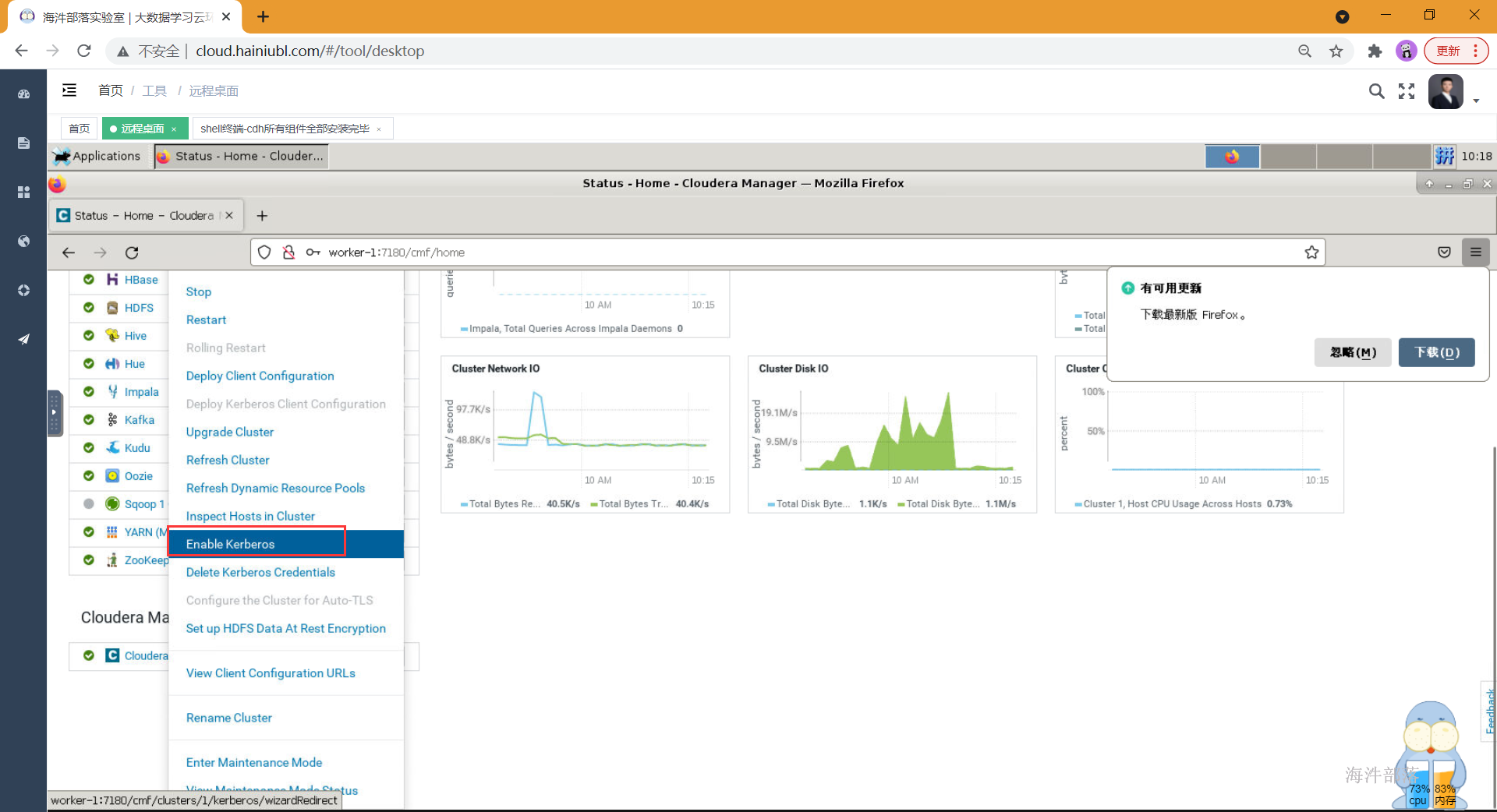Click the paper plane icon in sidebar
Viewport: 1497px width, 812px height.
[x=23, y=339]
